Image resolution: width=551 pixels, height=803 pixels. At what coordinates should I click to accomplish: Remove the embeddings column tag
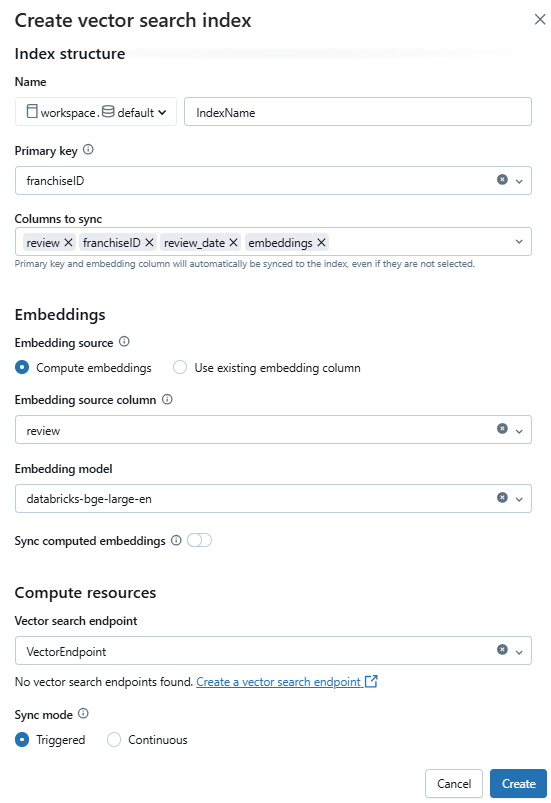click(x=321, y=243)
